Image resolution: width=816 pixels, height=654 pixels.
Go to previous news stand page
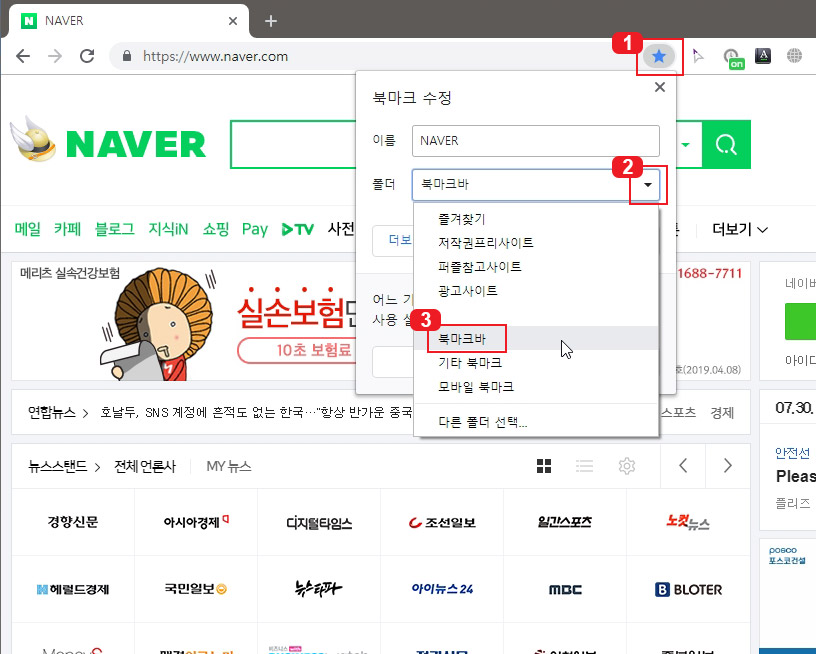coord(683,465)
